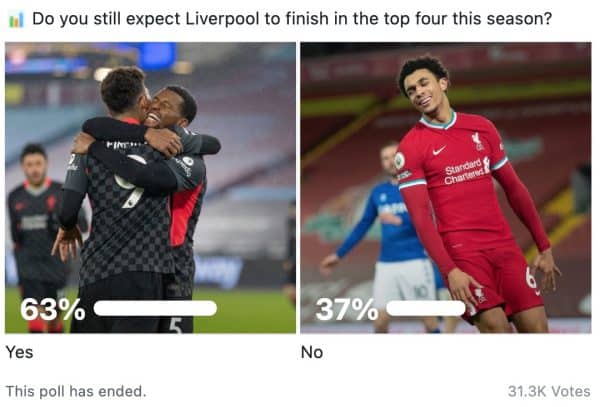
Task: Select the Yes option label
Action: [x=19, y=352]
